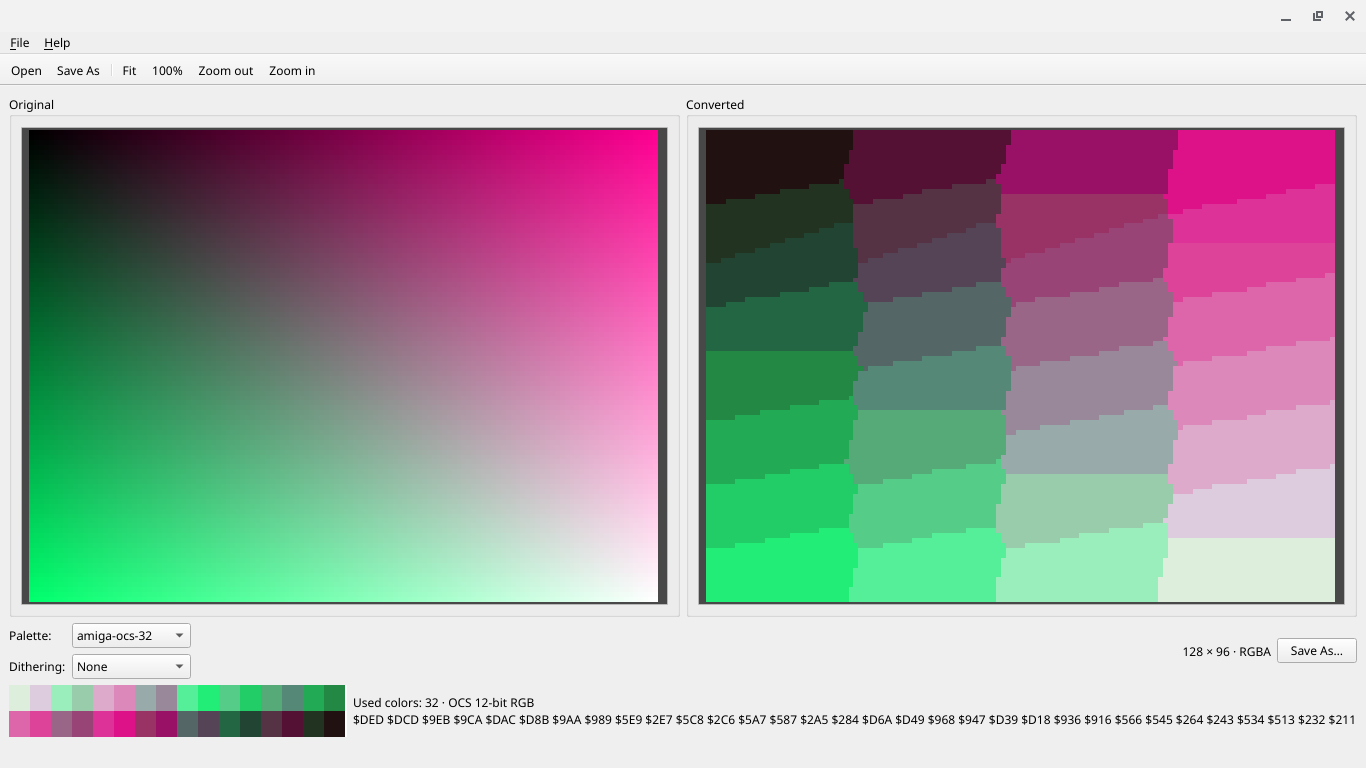Select the hot magenta $D18 swatch
Screen dimensions: 1366x768
pyautogui.click(x=124, y=724)
